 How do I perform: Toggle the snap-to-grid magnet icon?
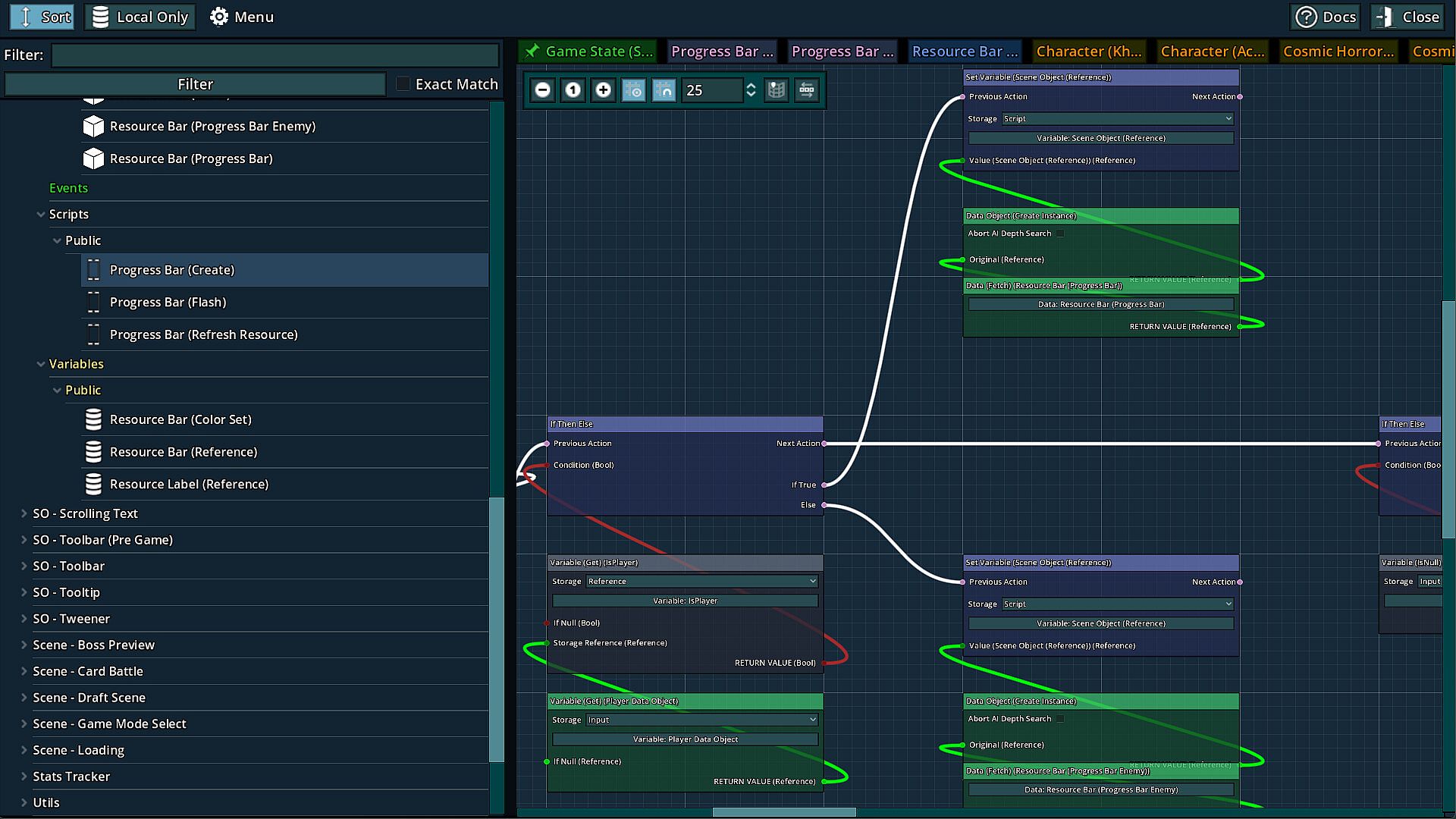664,90
